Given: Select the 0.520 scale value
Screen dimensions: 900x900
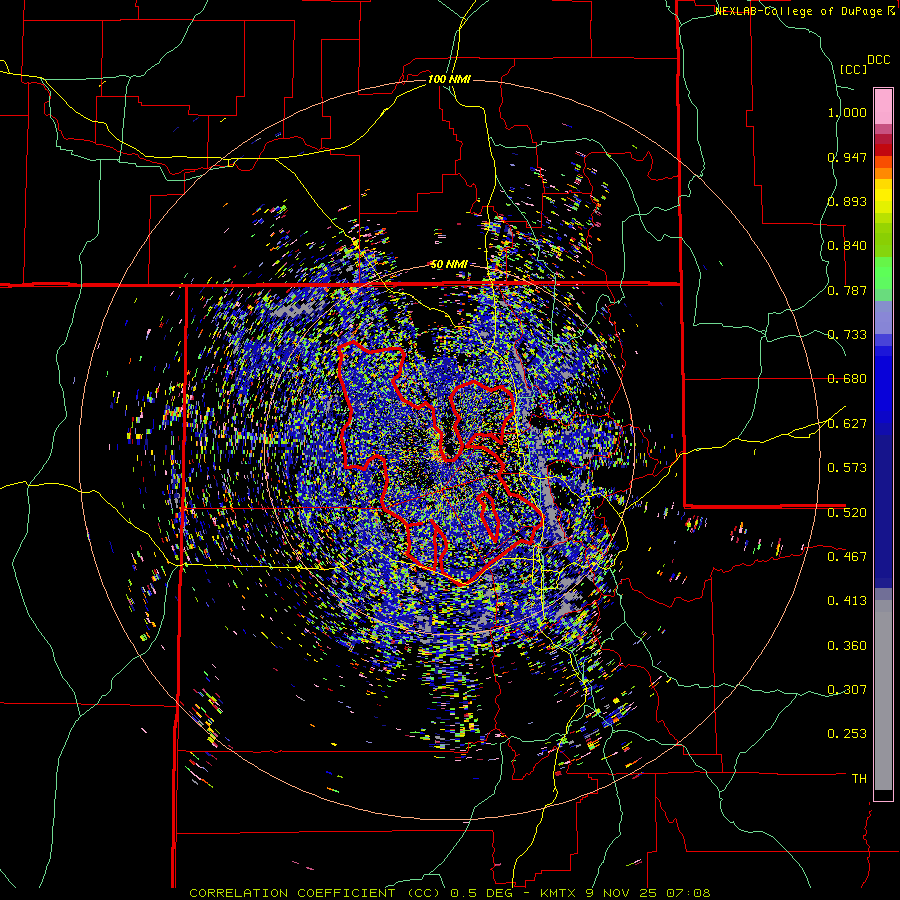Looking at the screenshot, I should click(847, 513).
